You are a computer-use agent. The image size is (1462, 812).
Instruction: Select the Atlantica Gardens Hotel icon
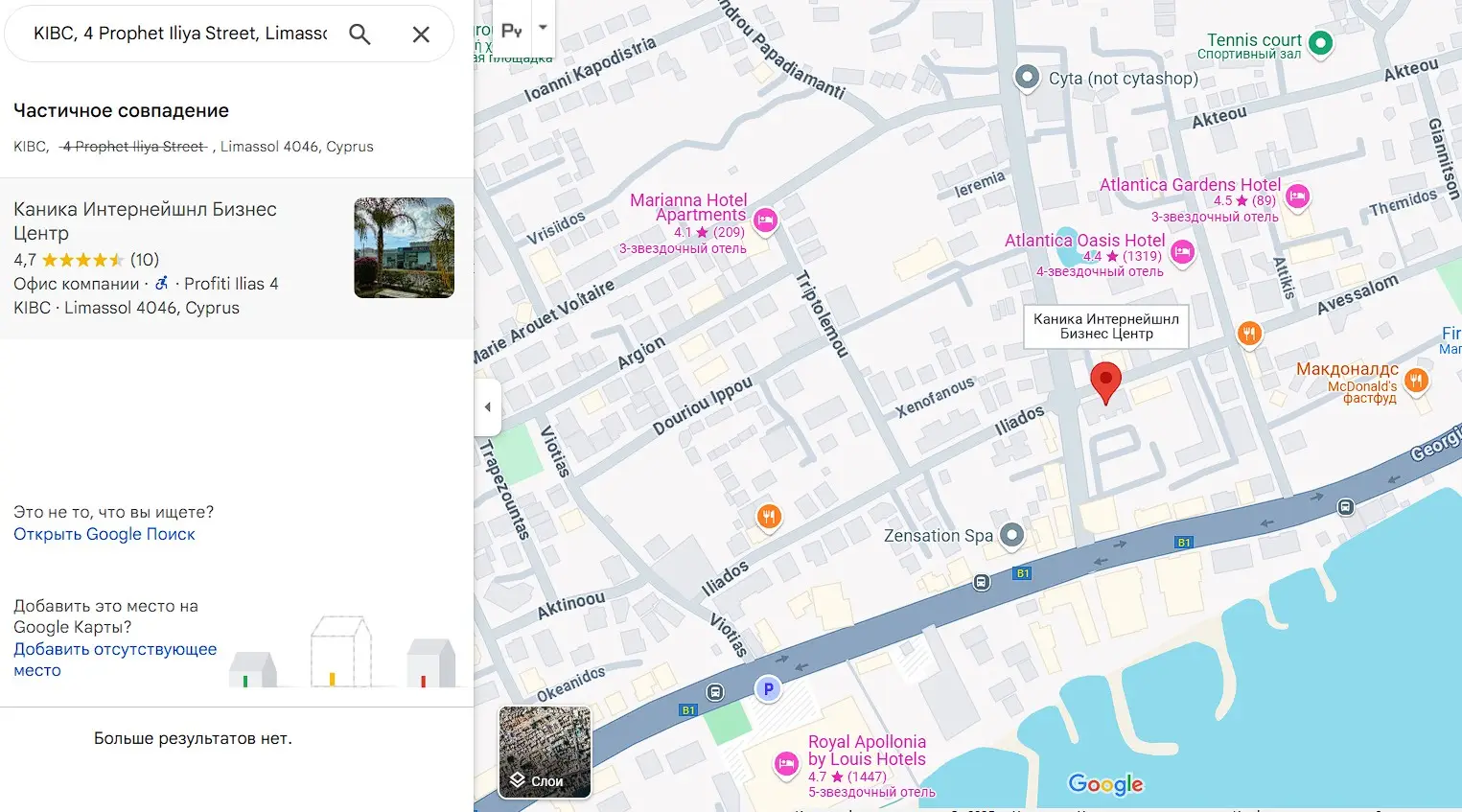point(1296,197)
